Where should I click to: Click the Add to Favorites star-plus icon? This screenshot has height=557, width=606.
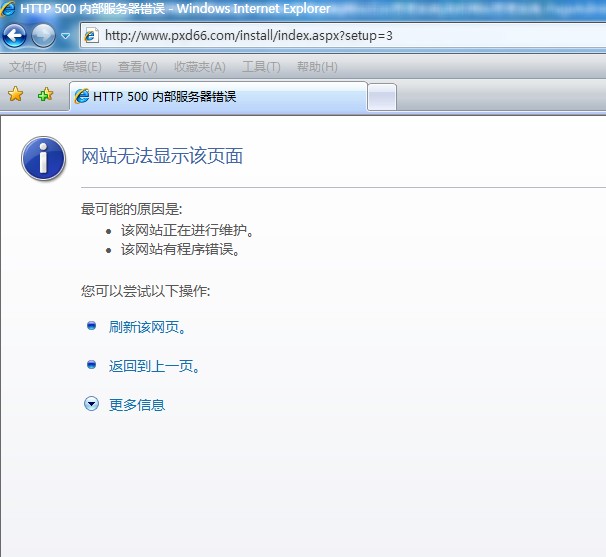click(x=45, y=96)
